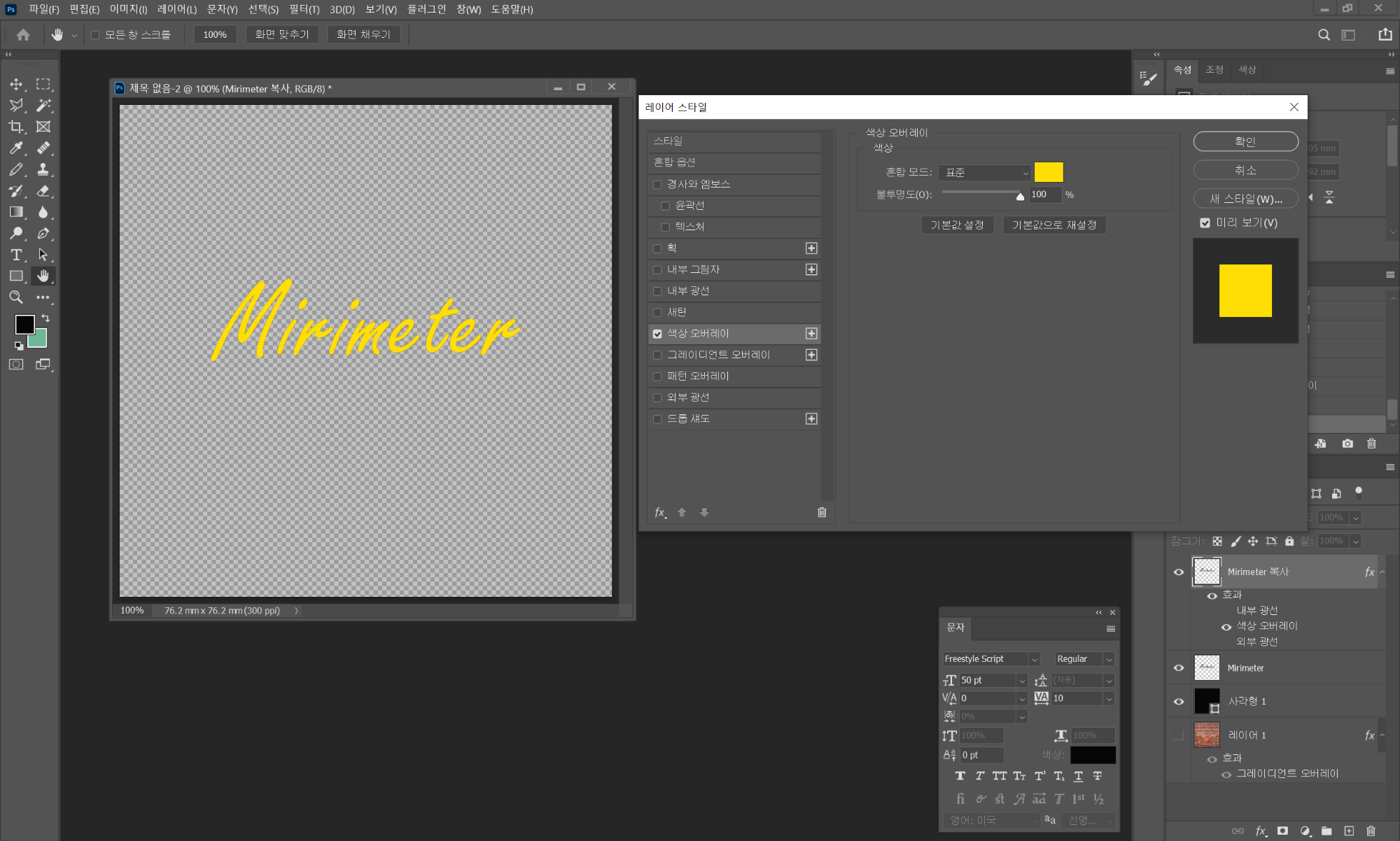The image size is (1400, 841).
Task: Select the Crop tool
Action: click(x=16, y=127)
